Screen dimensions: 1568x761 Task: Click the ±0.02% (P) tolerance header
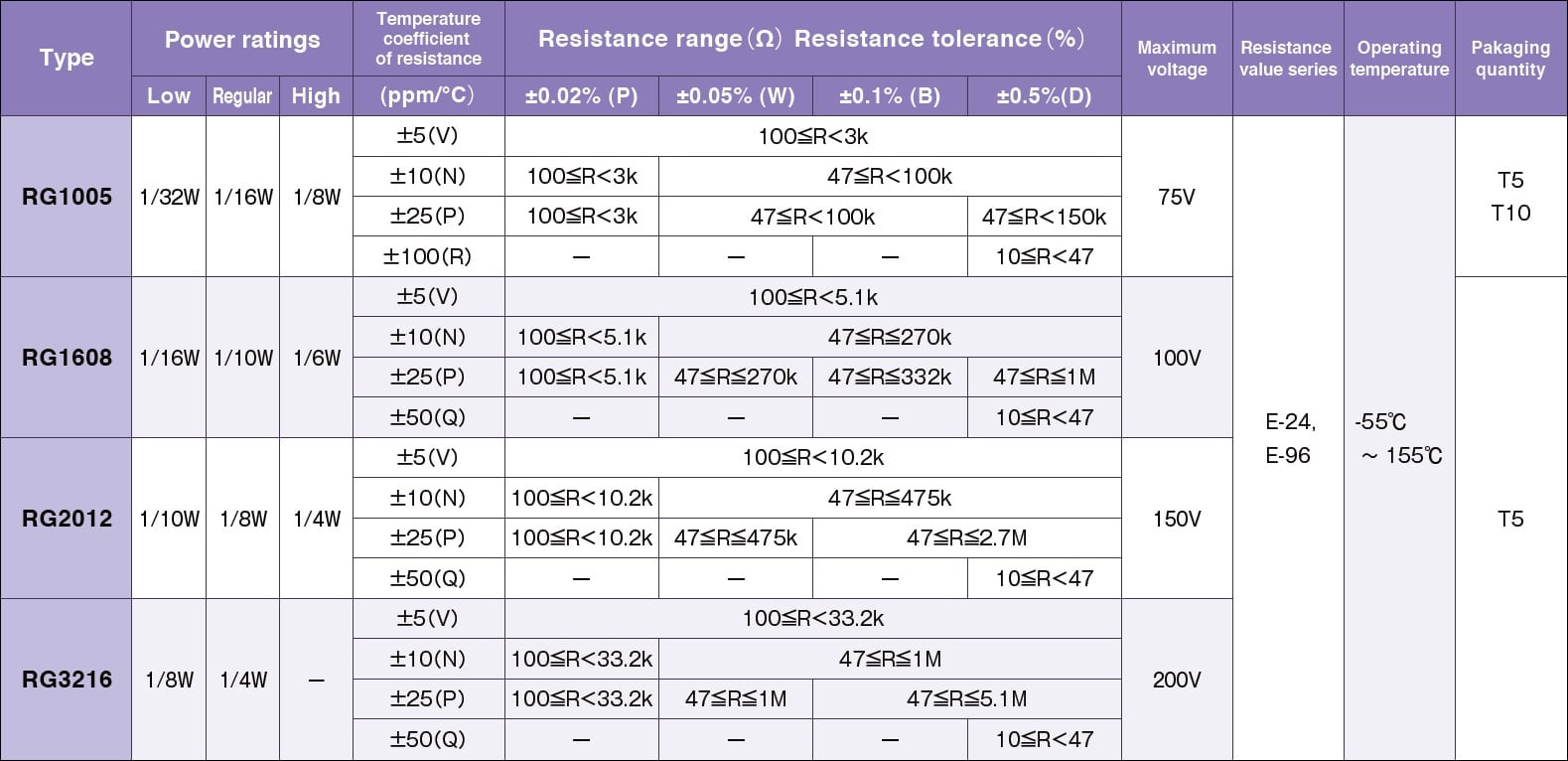(581, 96)
